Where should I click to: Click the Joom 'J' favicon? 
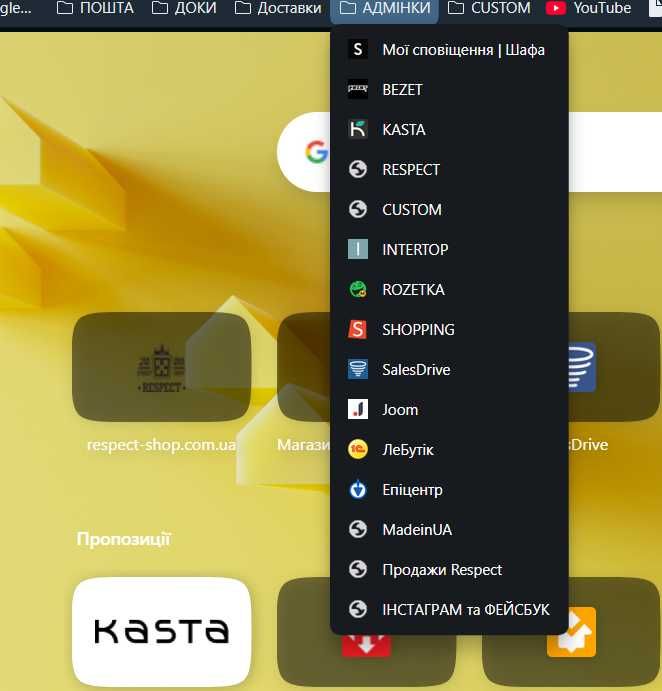358,409
